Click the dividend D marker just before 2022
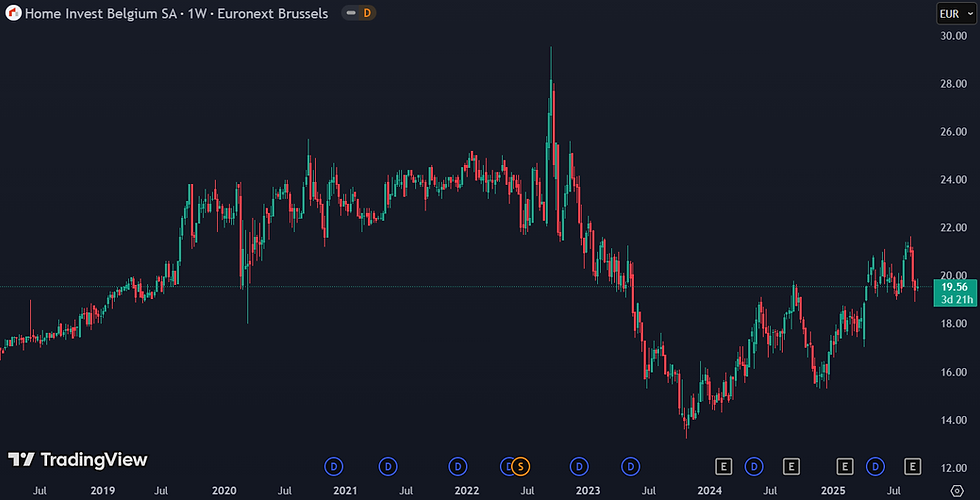Image resolution: width=980 pixels, height=500 pixels. click(x=458, y=466)
